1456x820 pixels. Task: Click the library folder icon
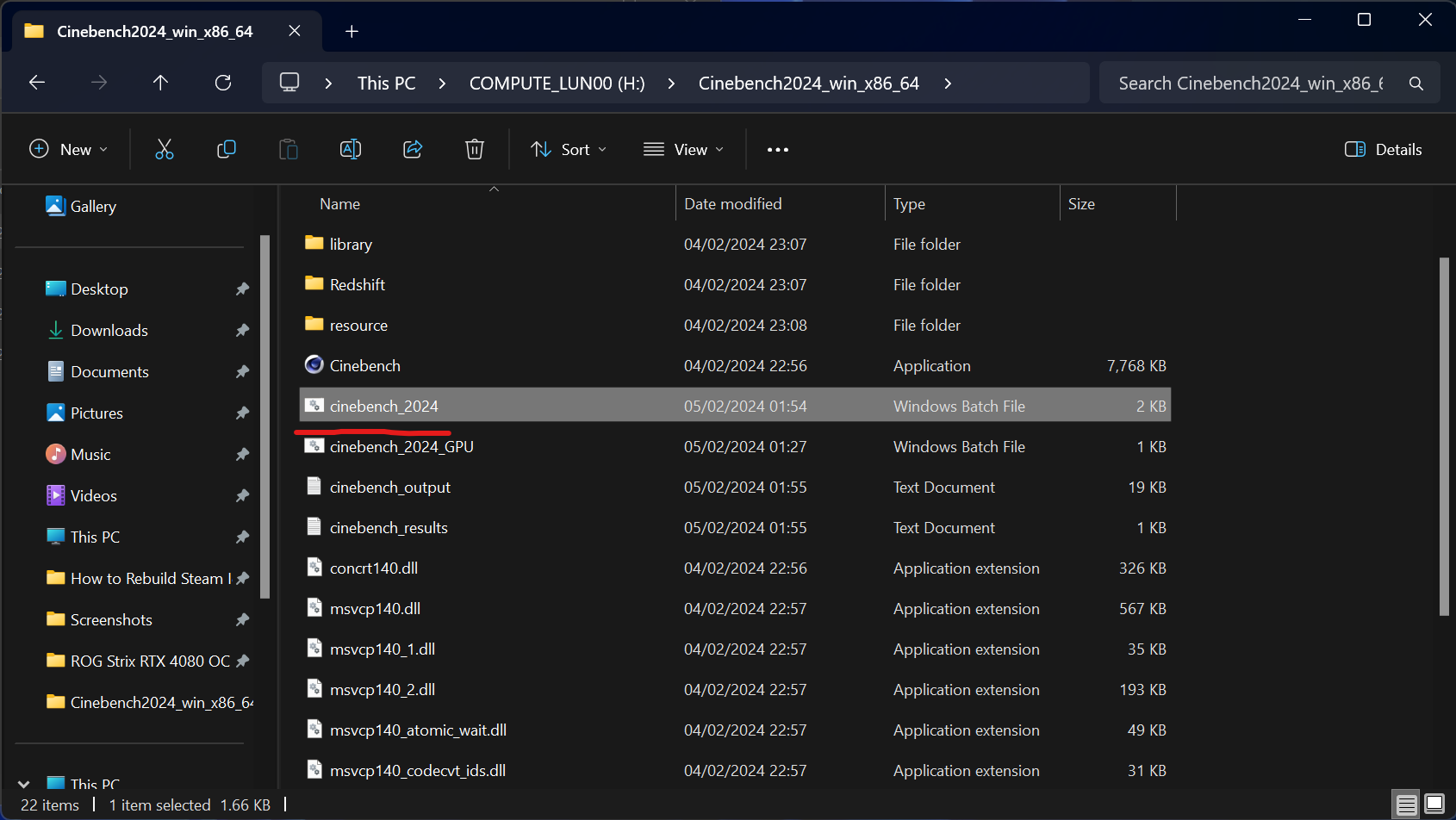[x=314, y=243]
